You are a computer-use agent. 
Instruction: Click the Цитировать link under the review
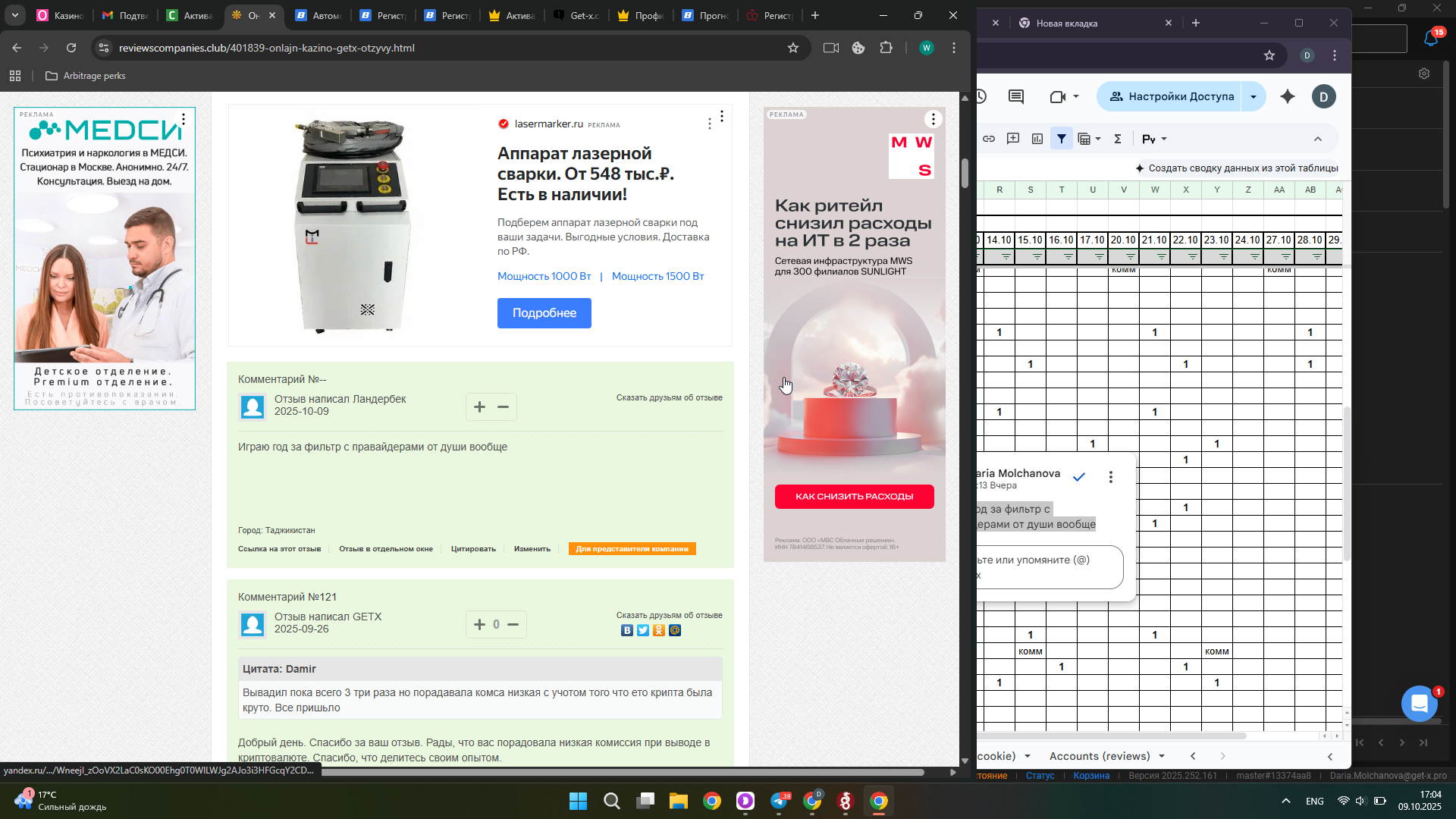click(x=473, y=549)
